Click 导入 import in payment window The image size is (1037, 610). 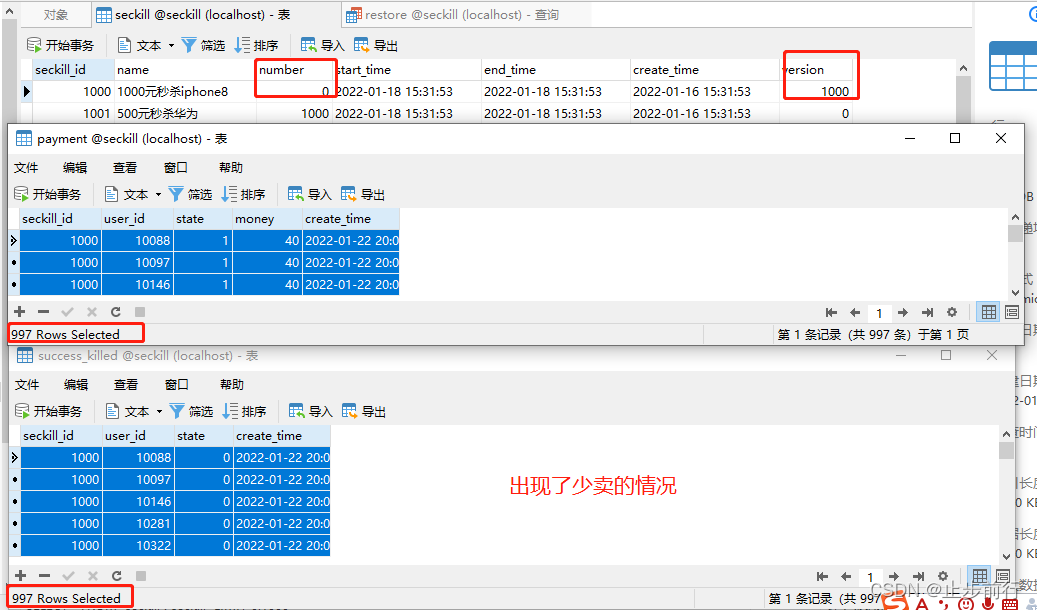coord(310,194)
